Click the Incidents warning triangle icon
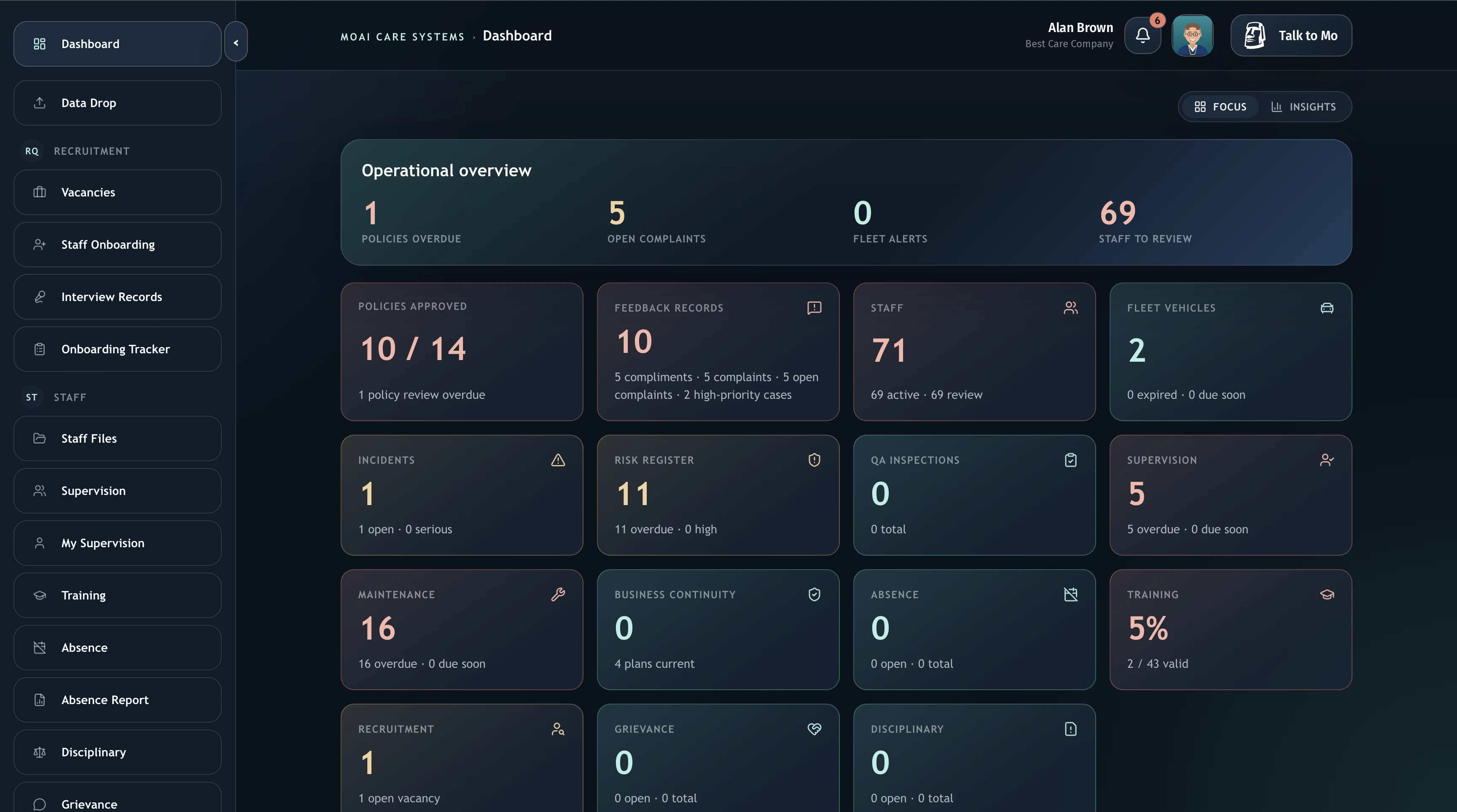This screenshot has width=1457, height=812. pos(558,460)
